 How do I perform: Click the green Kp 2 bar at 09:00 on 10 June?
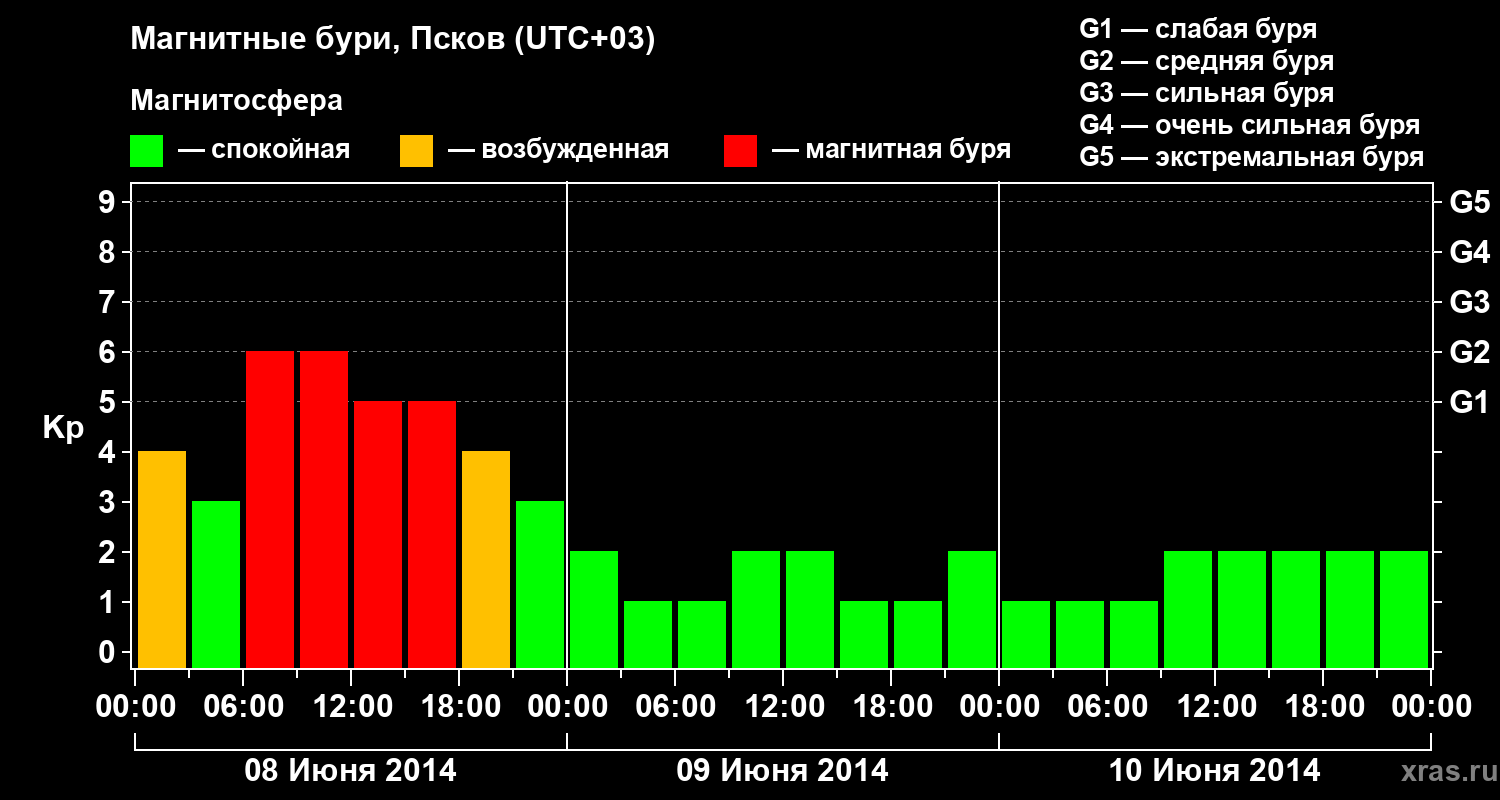click(x=1188, y=609)
